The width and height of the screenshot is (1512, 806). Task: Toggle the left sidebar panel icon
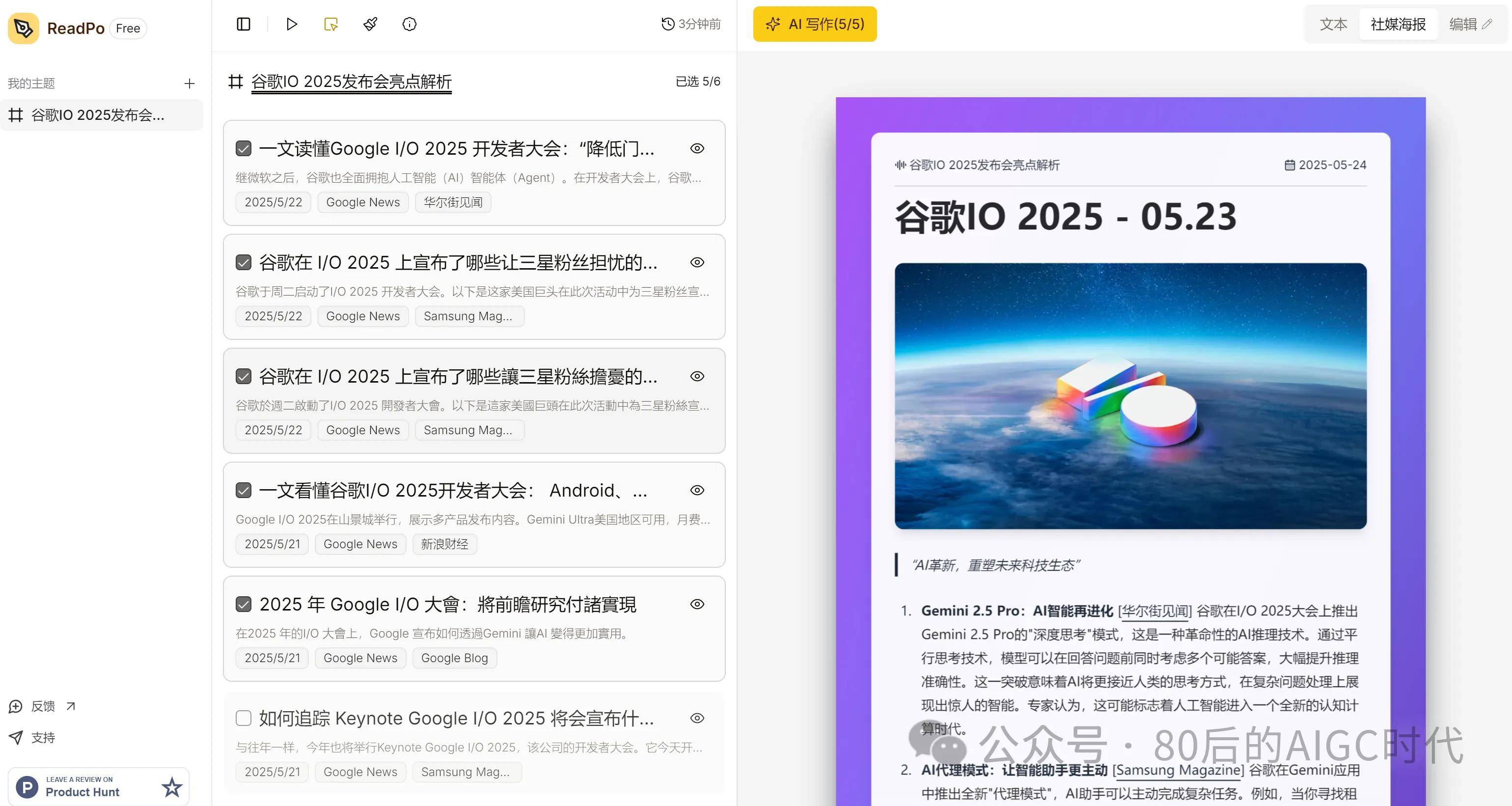coord(243,24)
